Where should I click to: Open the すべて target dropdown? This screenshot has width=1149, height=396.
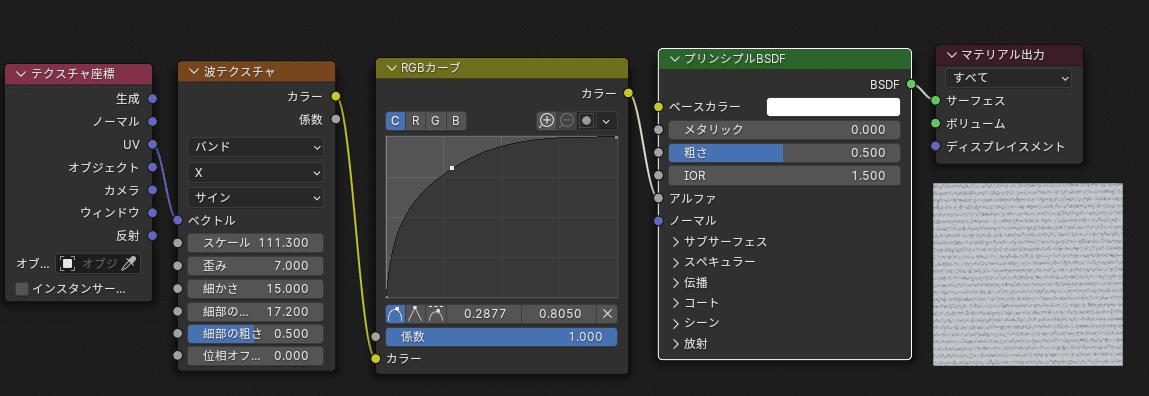pyautogui.click(x=1008, y=78)
